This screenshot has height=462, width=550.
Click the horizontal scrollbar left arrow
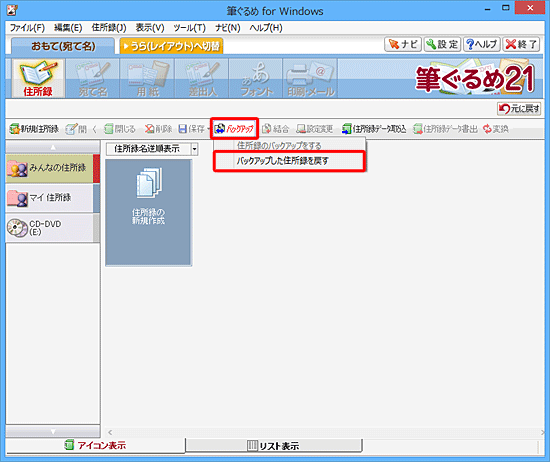tap(110, 432)
